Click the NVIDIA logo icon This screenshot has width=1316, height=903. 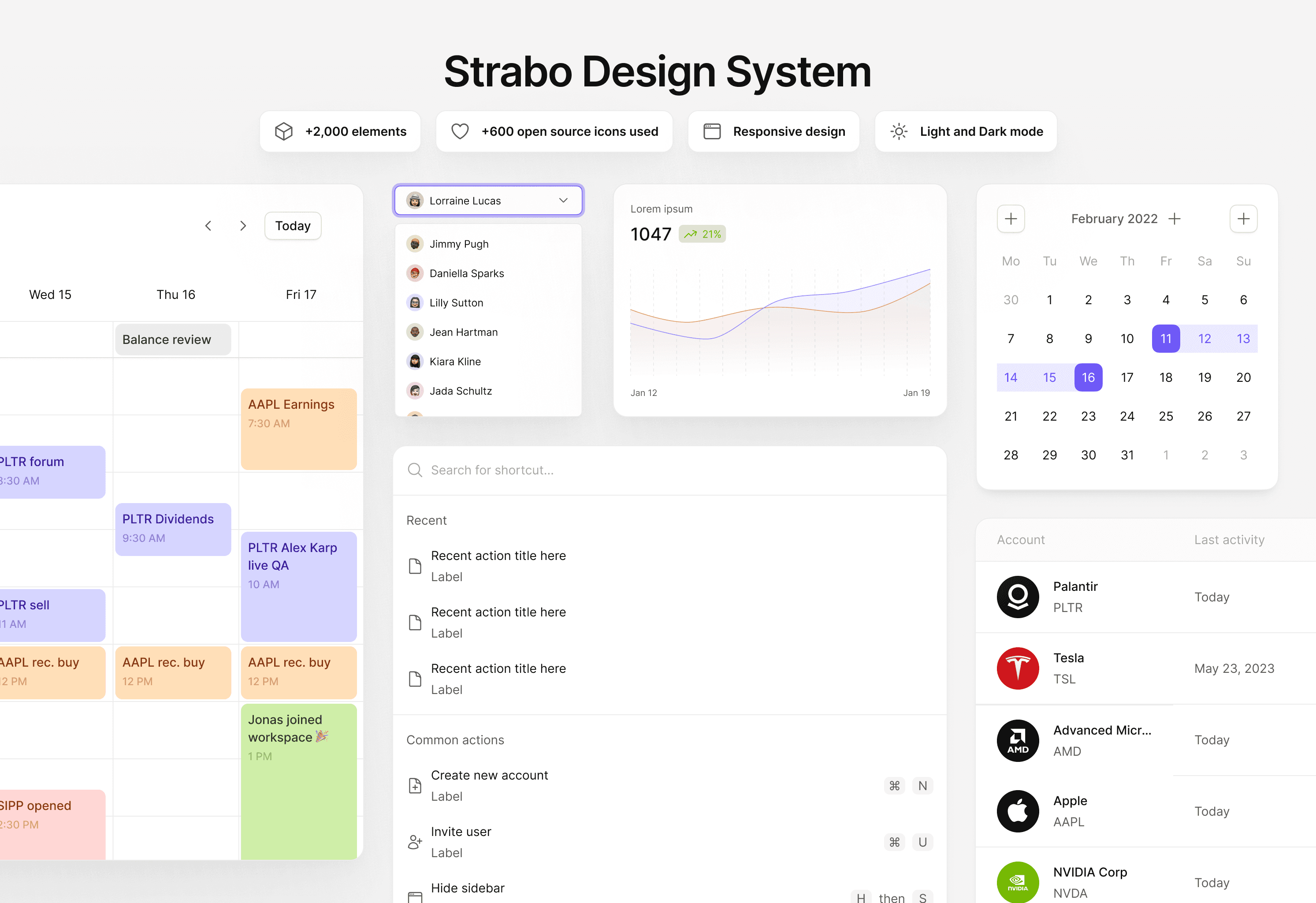(1018, 882)
